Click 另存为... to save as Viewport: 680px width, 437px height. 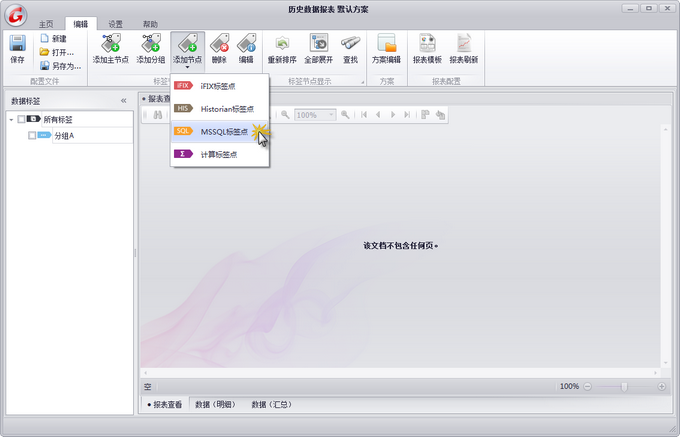[x=60, y=66]
